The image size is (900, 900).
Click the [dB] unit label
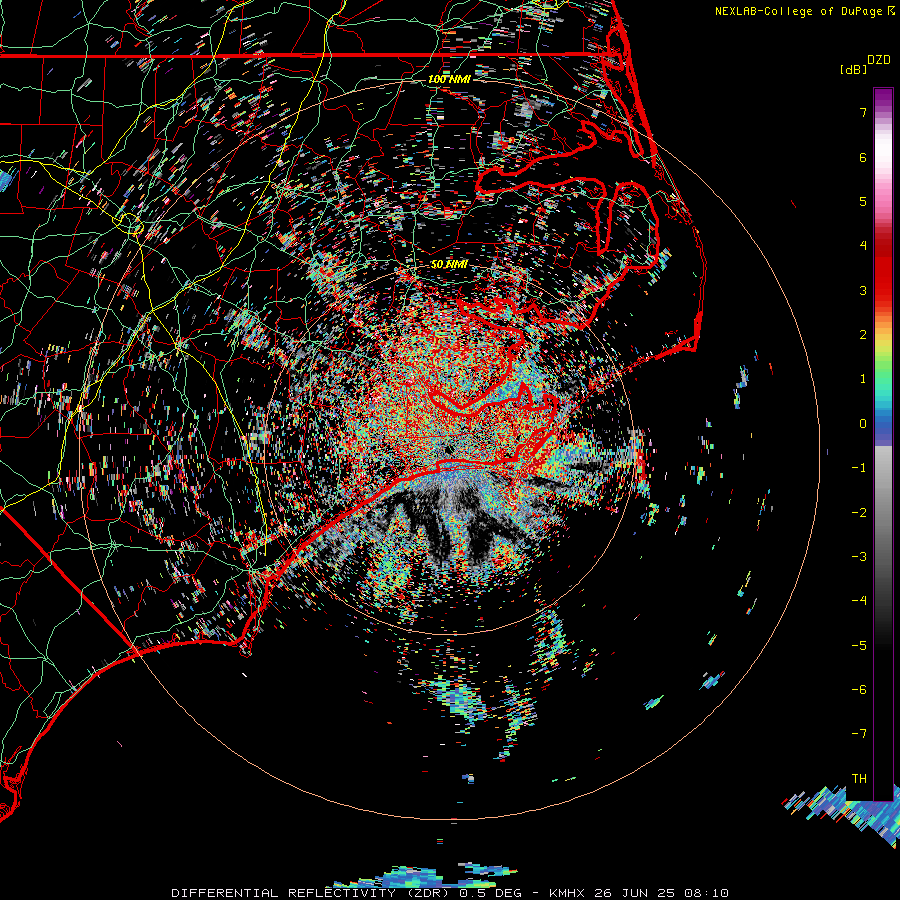click(x=853, y=69)
